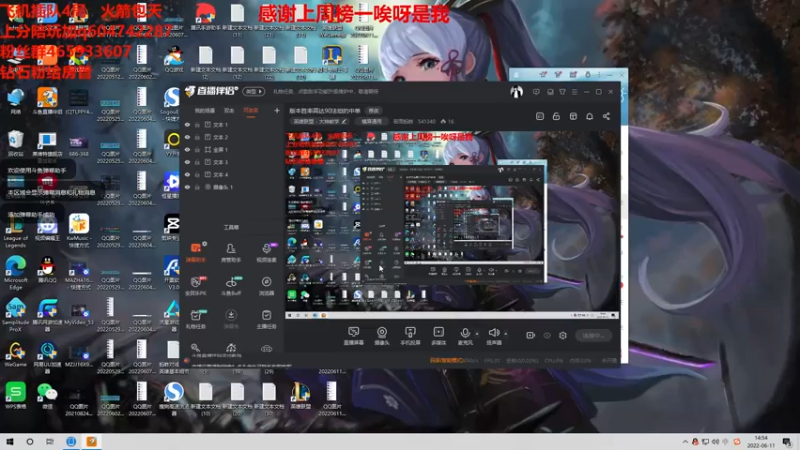Open WeGame desktop shortcut
This screenshot has width=800, height=450.
point(15,354)
